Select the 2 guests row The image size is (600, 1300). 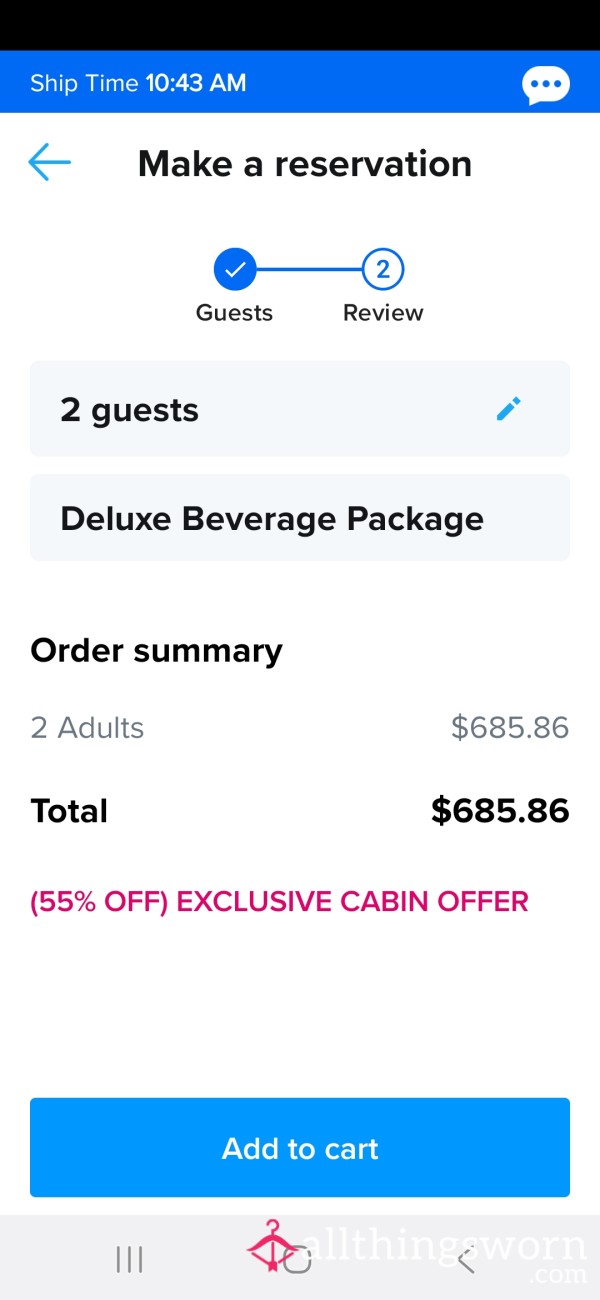tap(300, 409)
